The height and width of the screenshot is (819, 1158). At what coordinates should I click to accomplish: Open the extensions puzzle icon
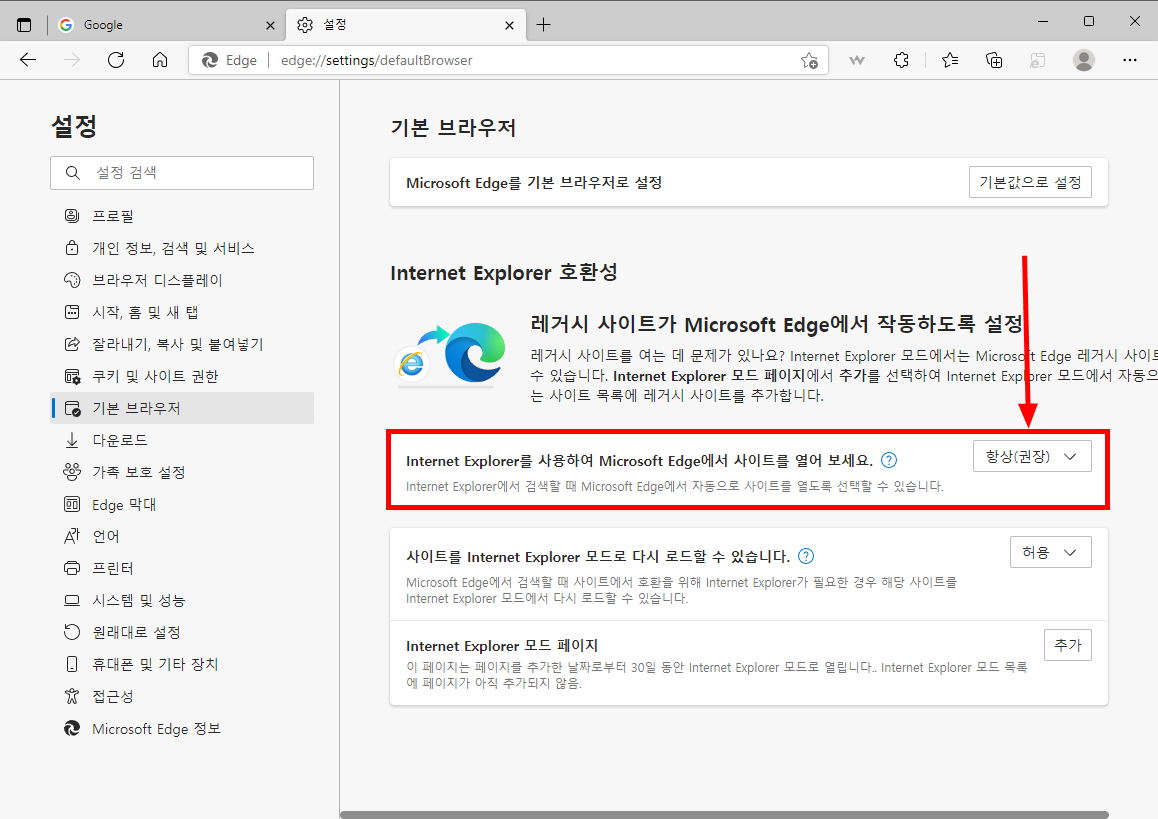point(901,60)
